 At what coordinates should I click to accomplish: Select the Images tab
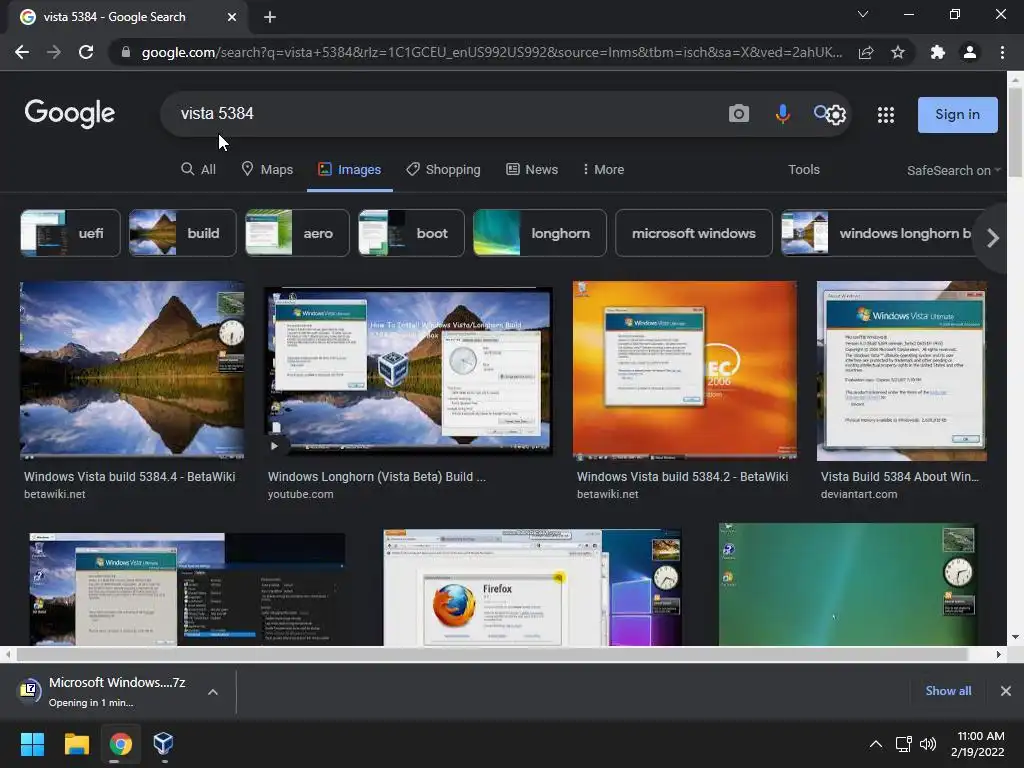(x=349, y=169)
